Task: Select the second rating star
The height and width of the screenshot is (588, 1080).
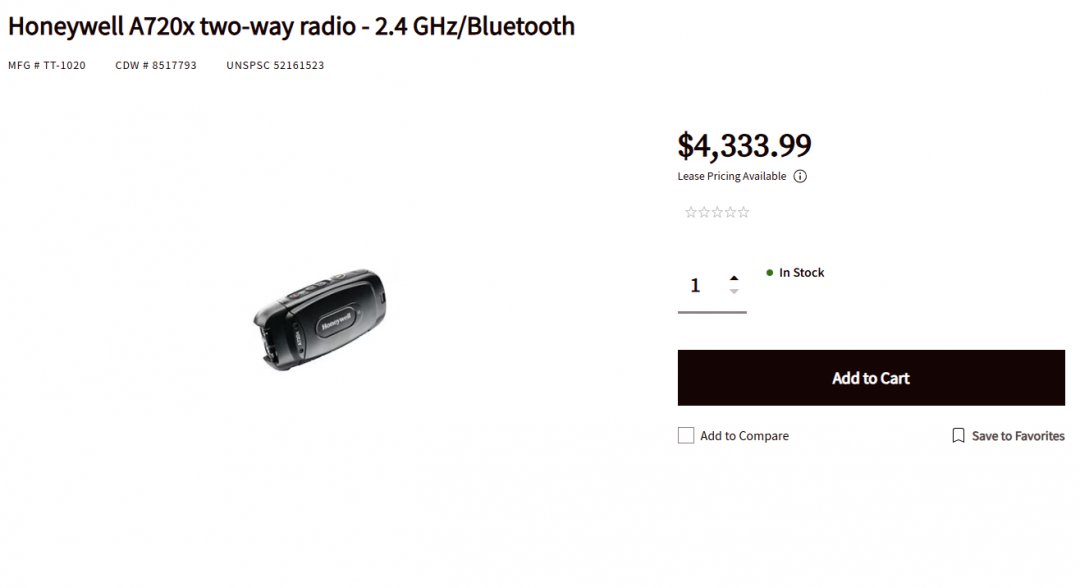Action: pos(704,212)
